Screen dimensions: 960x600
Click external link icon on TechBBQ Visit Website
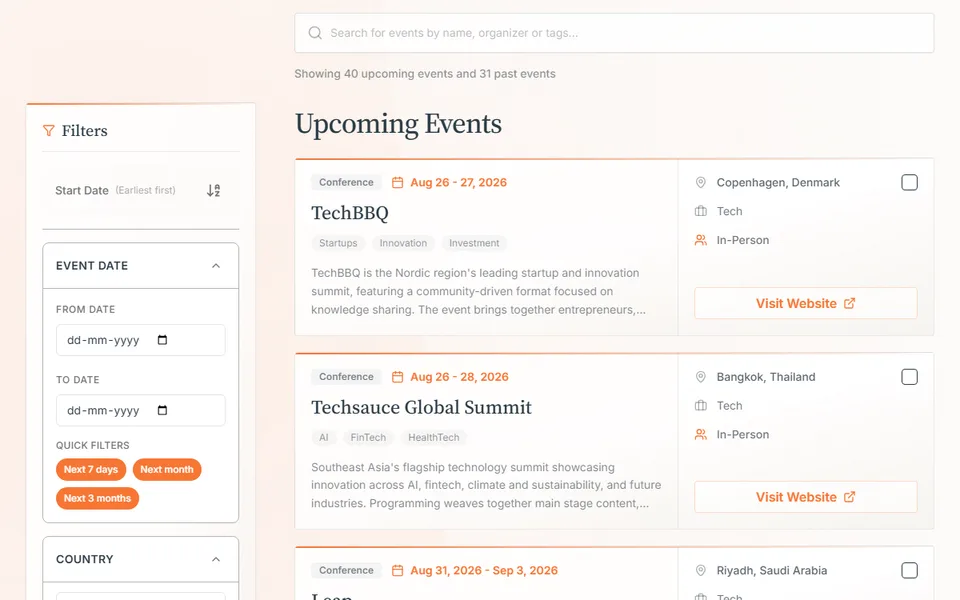(x=849, y=303)
